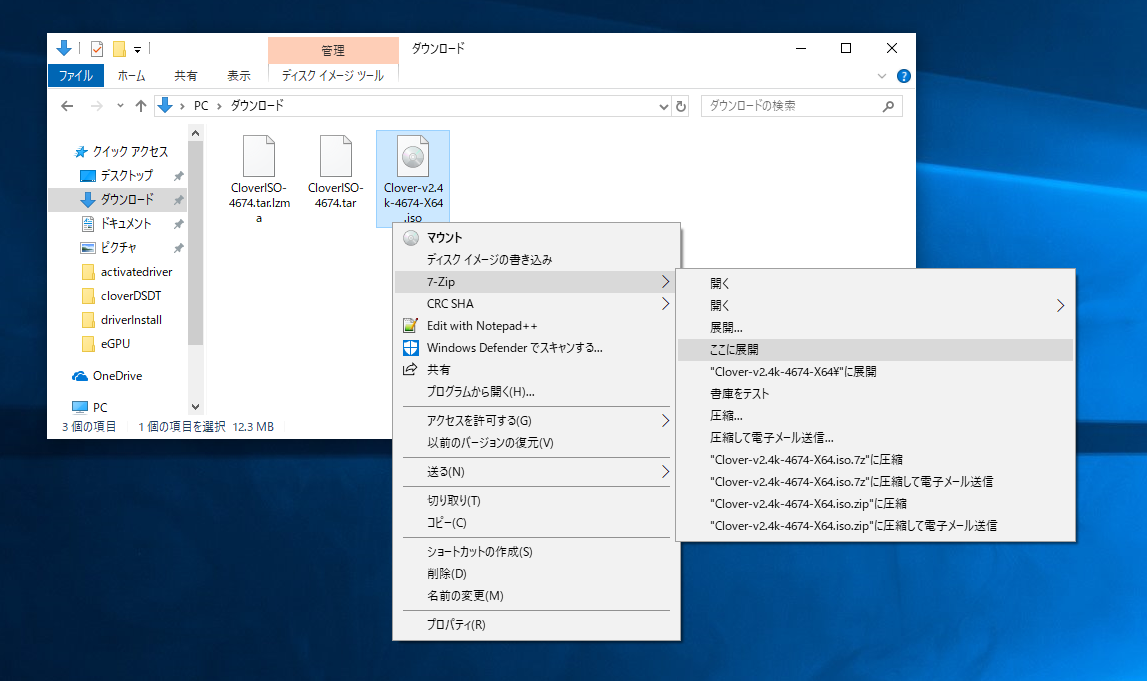Choose プログラムから開く(H)...

(536, 391)
